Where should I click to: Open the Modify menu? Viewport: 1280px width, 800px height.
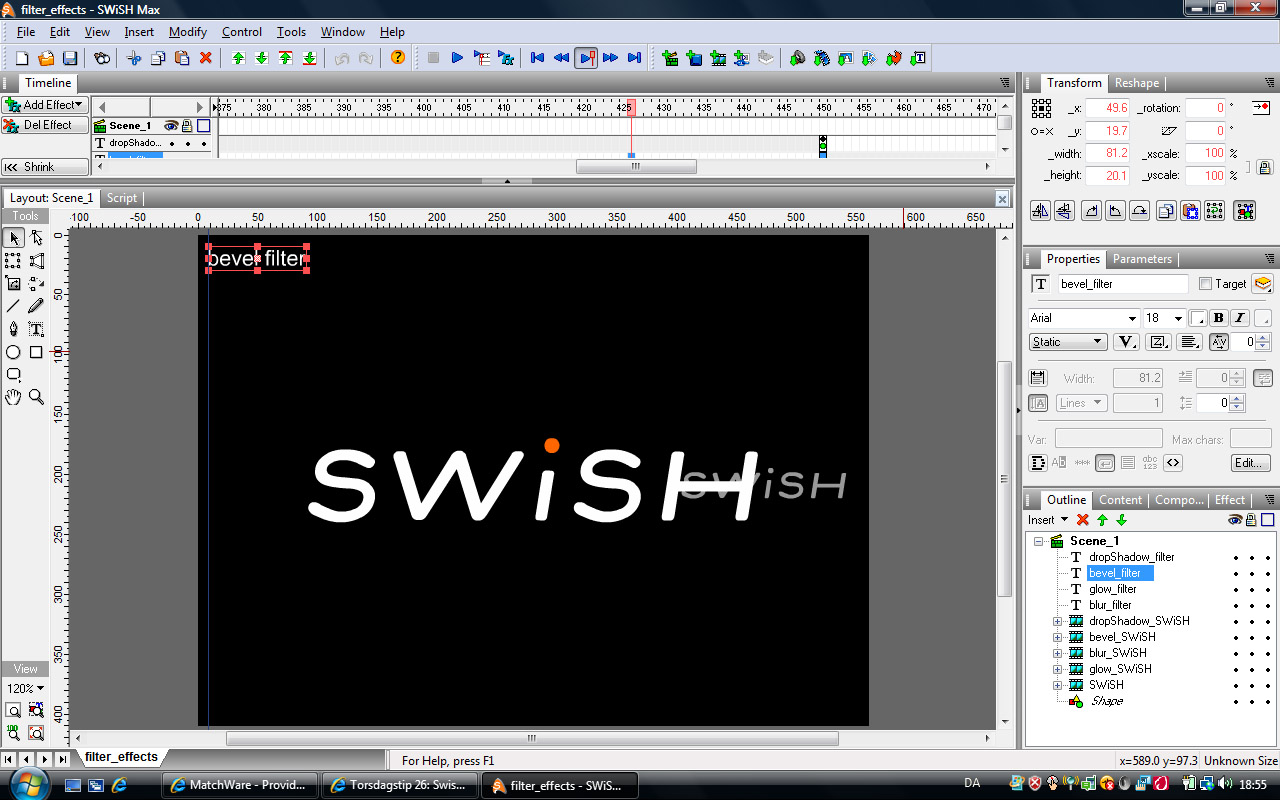[x=188, y=32]
